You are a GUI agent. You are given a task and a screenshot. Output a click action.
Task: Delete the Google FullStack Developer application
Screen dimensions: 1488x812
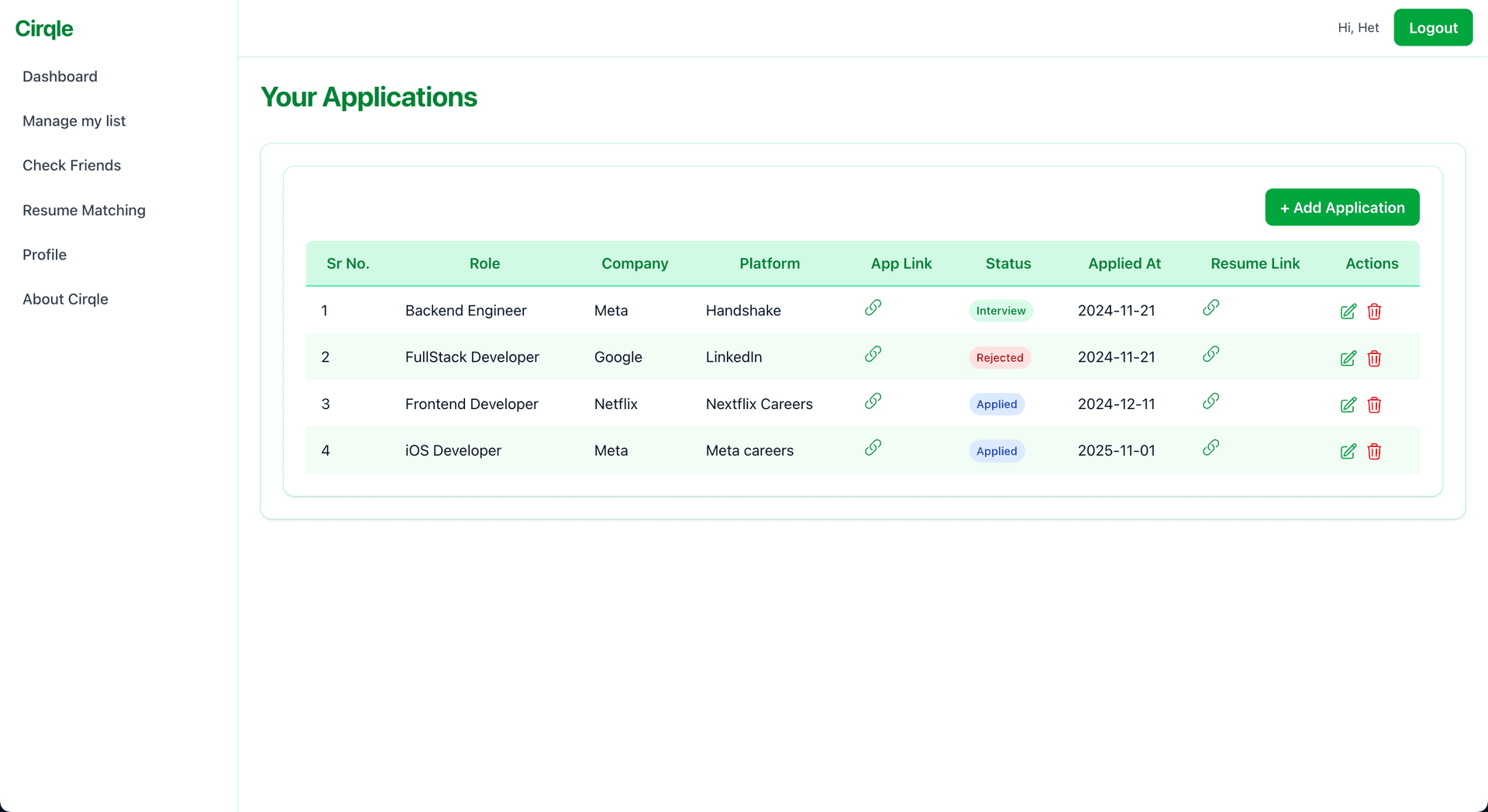1374,359
